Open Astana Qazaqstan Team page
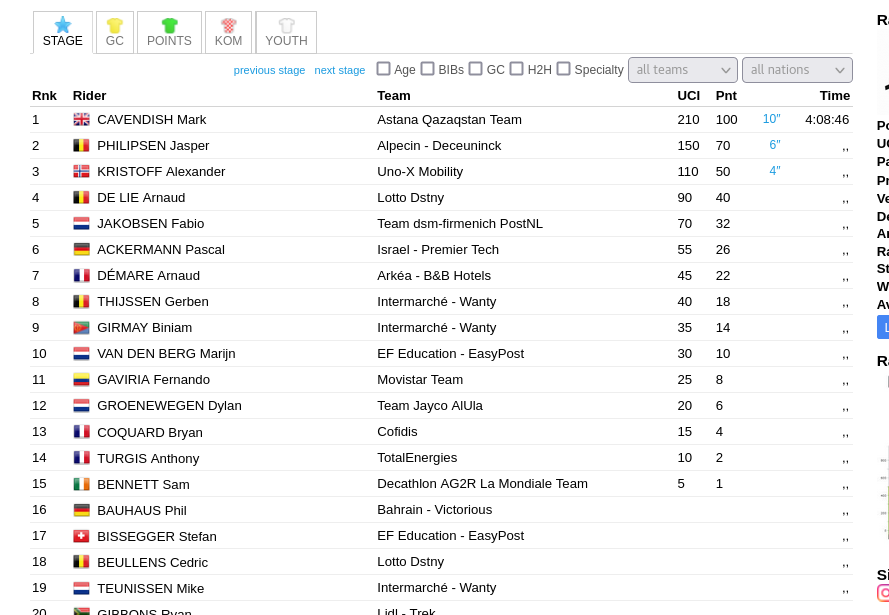The width and height of the screenshot is (889, 615). [x=449, y=120]
